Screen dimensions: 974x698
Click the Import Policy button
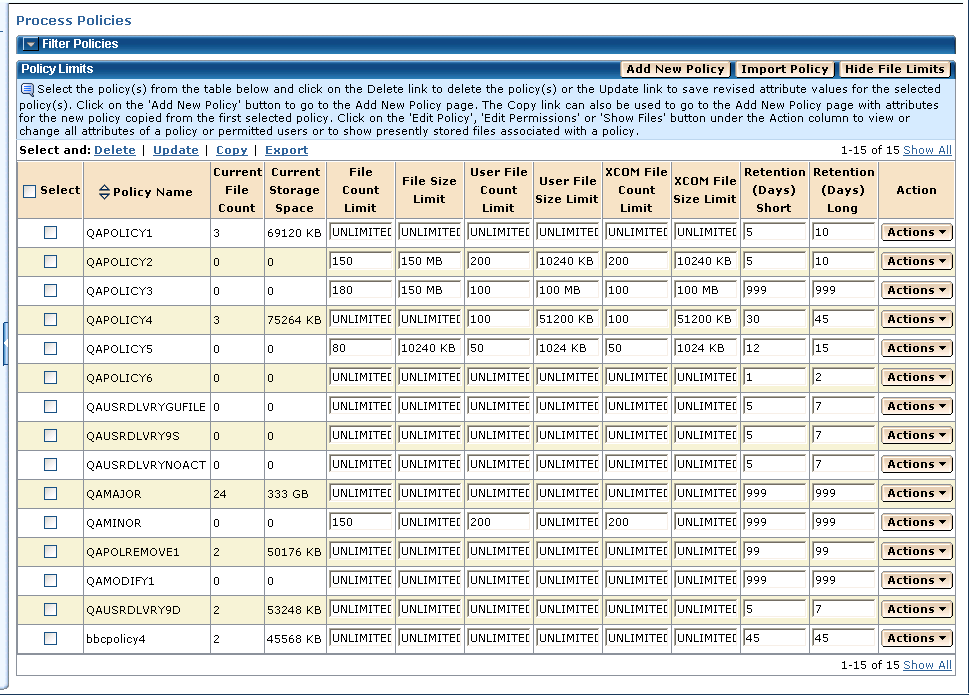785,69
